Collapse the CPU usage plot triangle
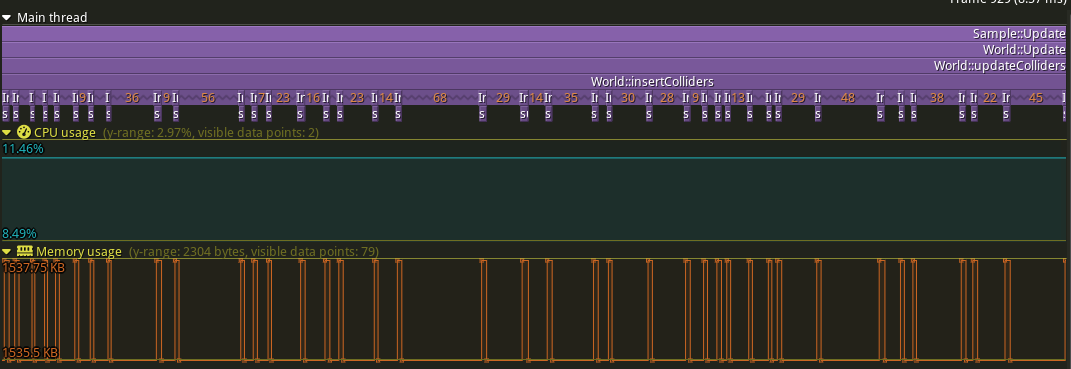 point(7,133)
